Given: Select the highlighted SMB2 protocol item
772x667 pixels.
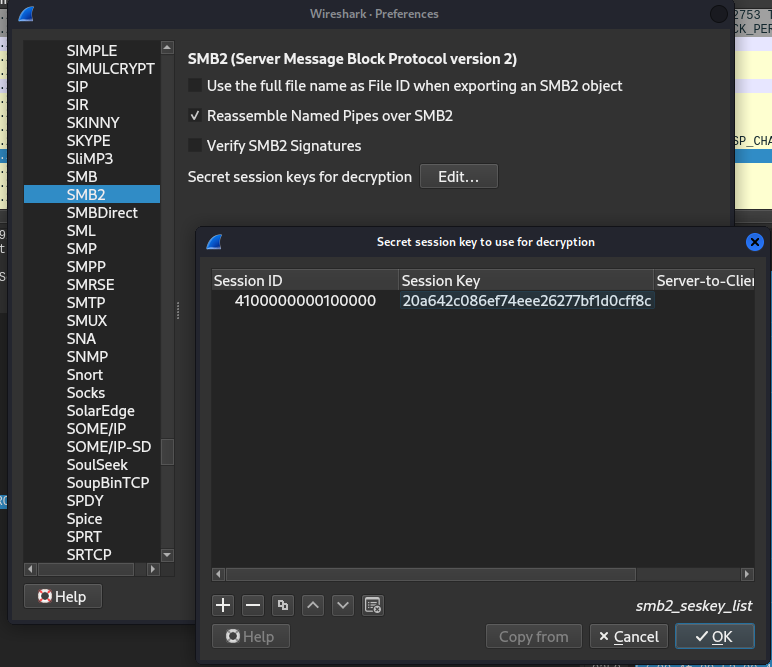Looking at the screenshot, I should 92,194.
